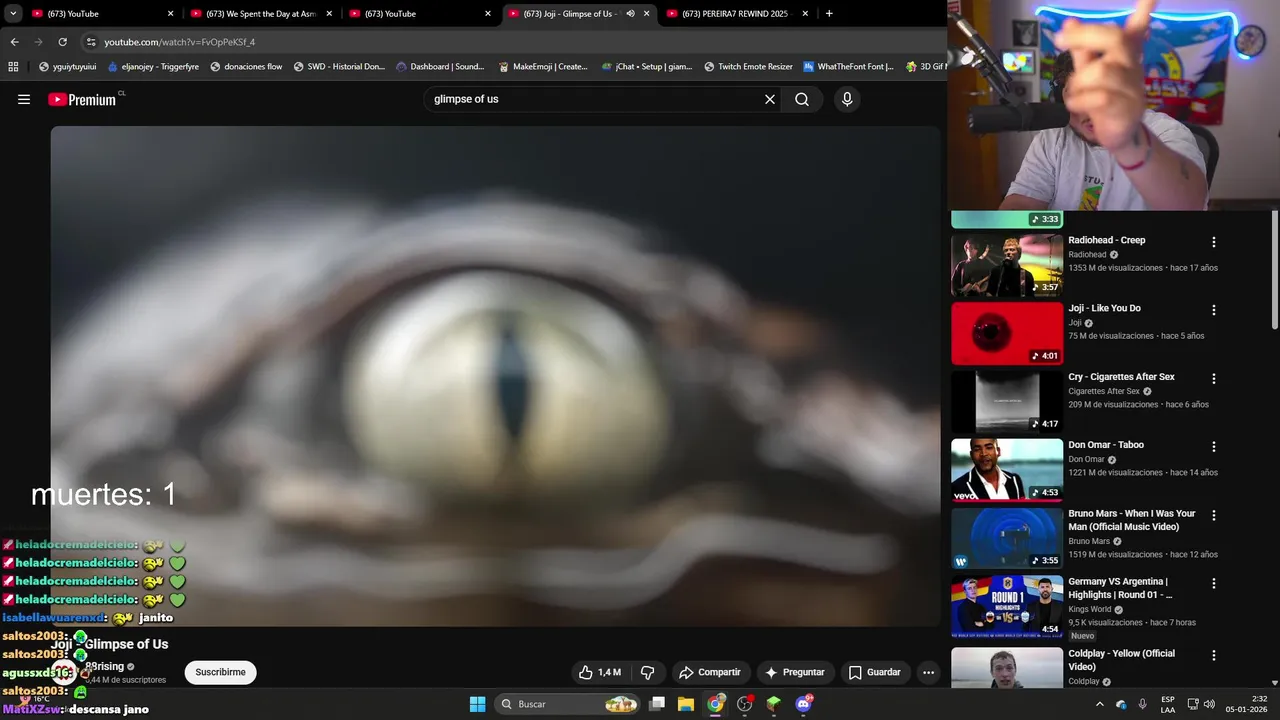Open options menu for Joji - Like You Do
1280x720 pixels.
pos(1214,310)
